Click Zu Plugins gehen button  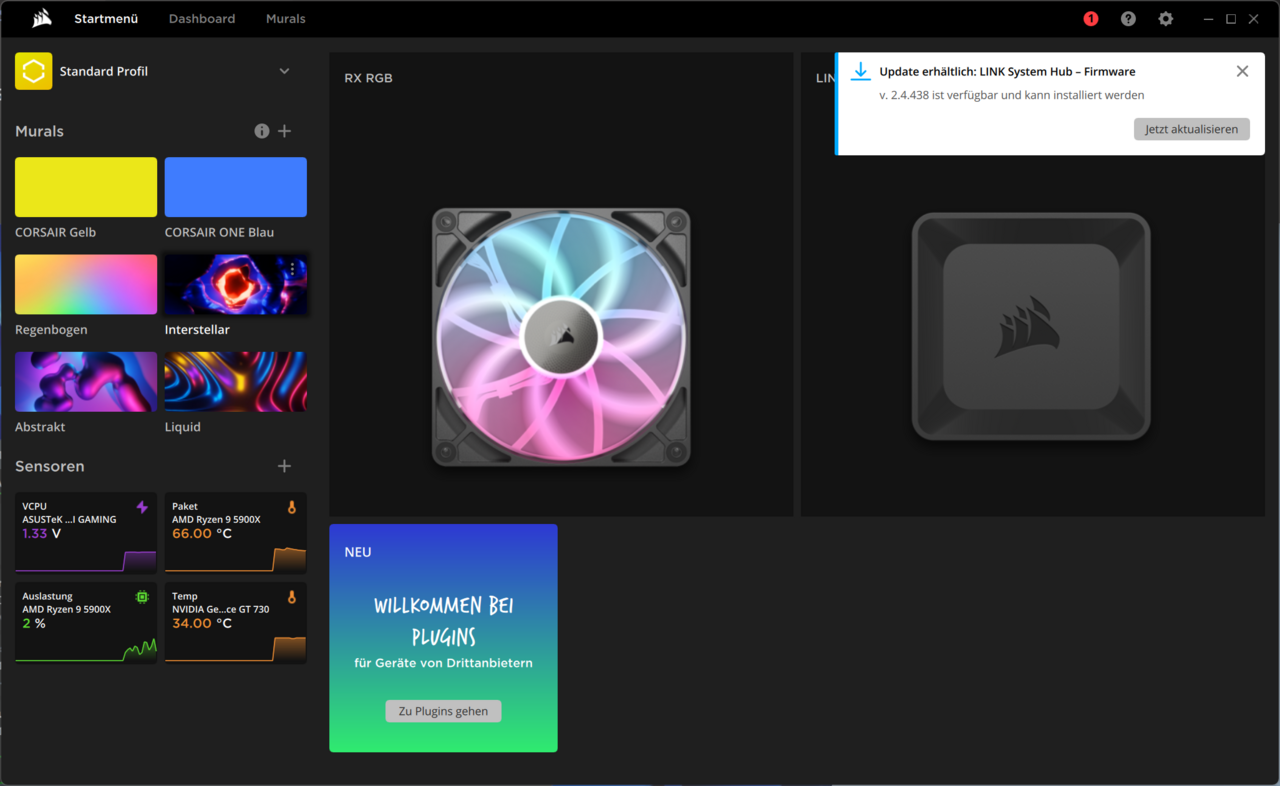point(443,711)
